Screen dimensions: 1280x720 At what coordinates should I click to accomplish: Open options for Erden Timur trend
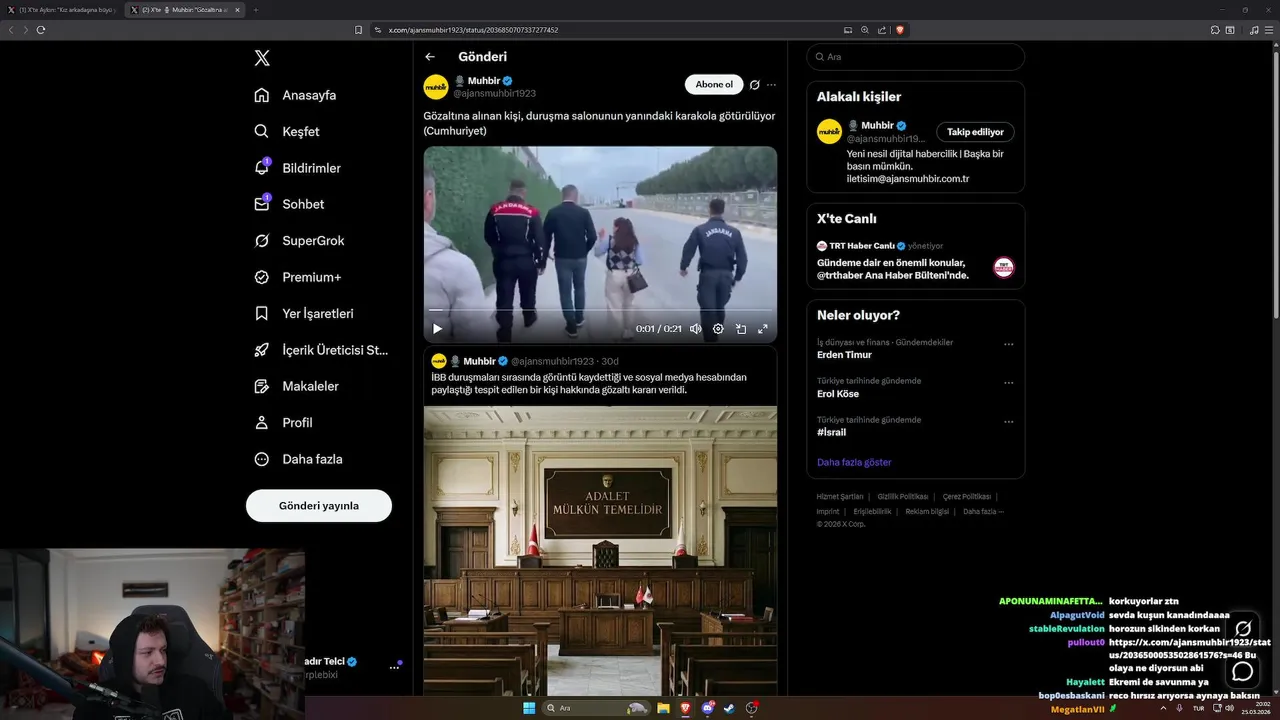pyautogui.click(x=1008, y=344)
